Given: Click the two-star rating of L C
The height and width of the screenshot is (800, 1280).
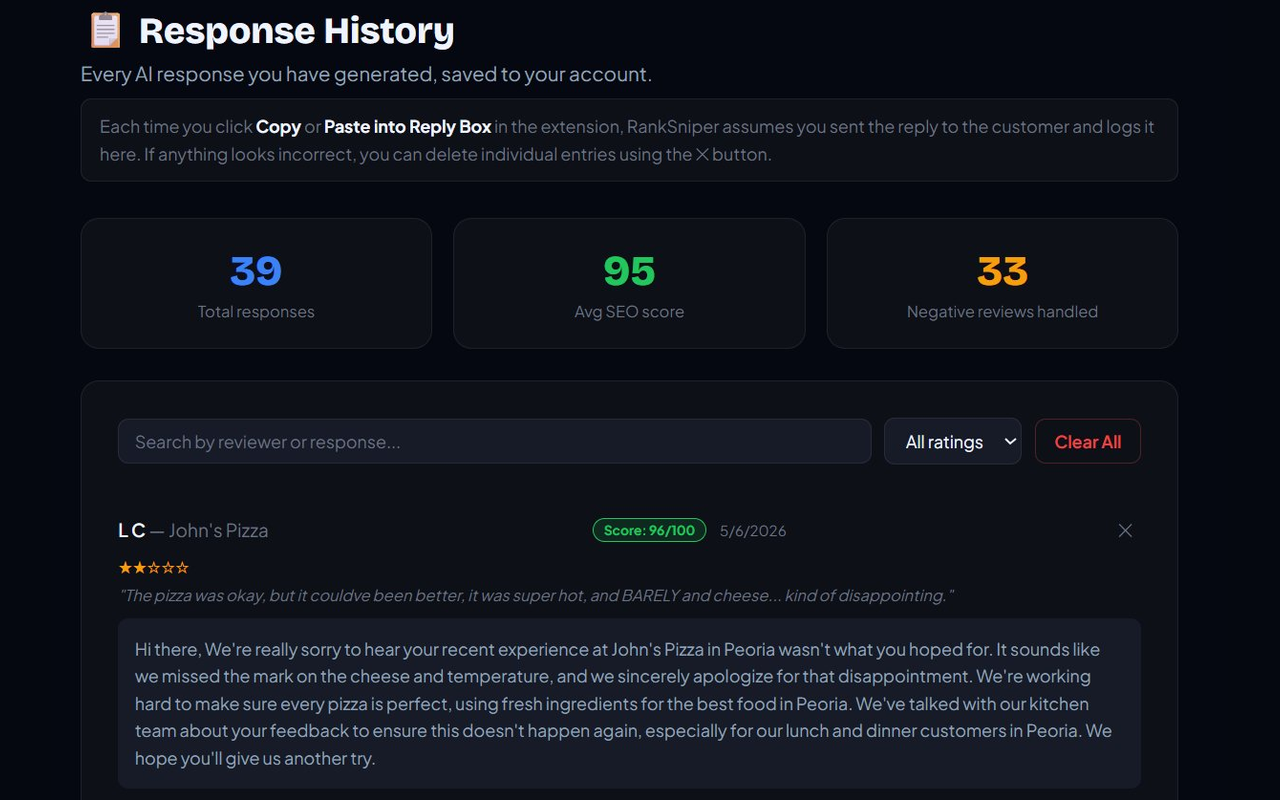Looking at the screenshot, I should (153, 568).
